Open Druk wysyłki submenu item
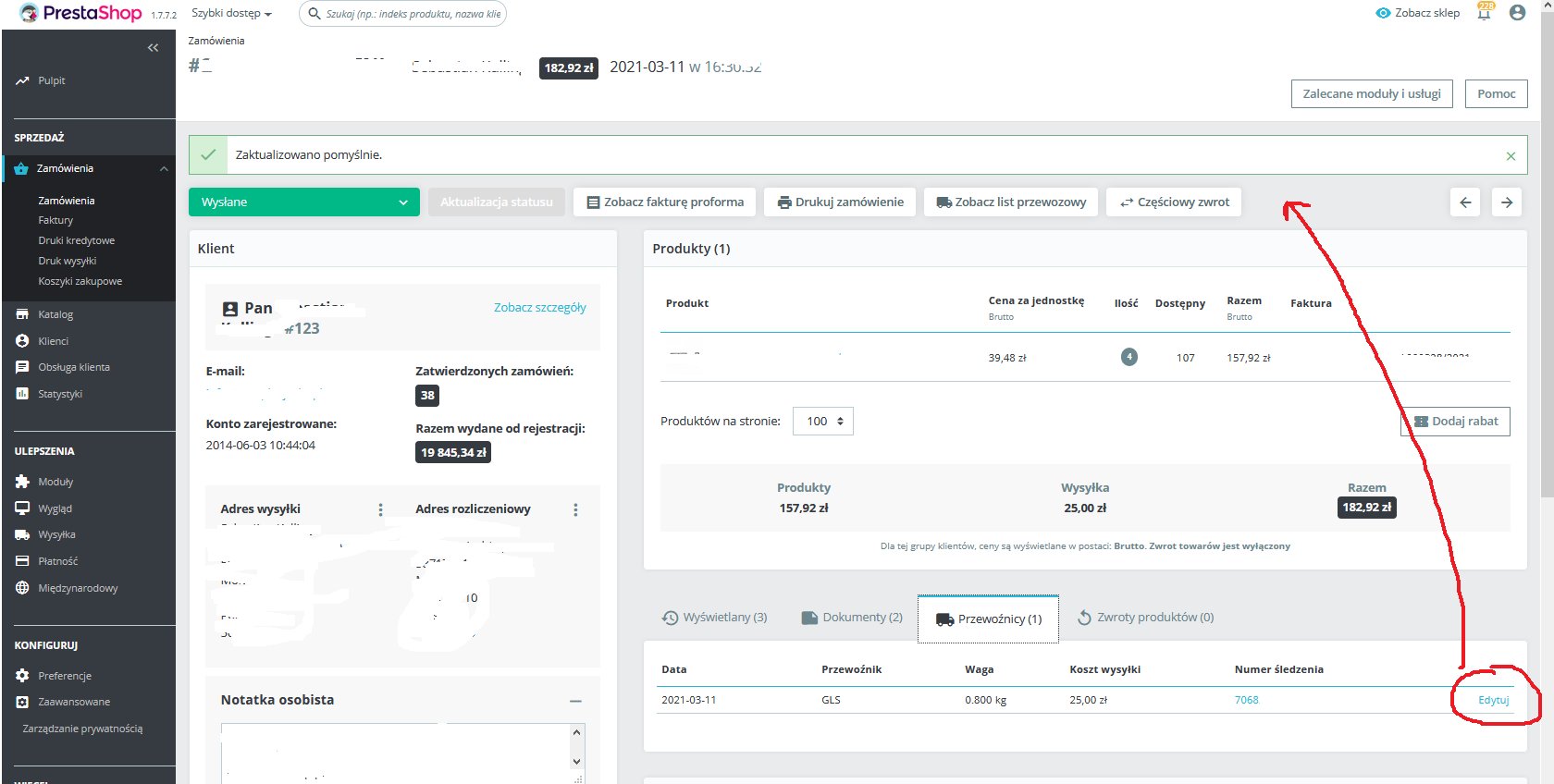The height and width of the screenshot is (784, 1554). (68, 261)
